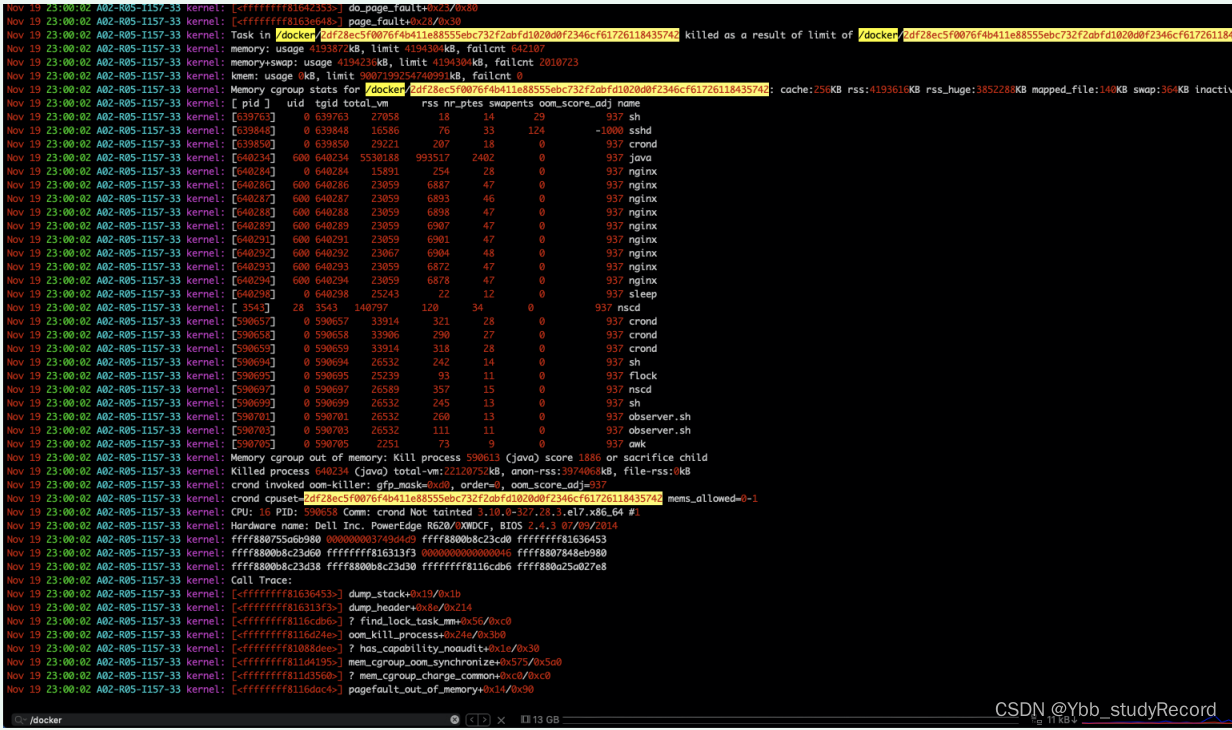Click the 'total_vm' column header
The width and height of the screenshot is (1232, 730).
point(366,103)
